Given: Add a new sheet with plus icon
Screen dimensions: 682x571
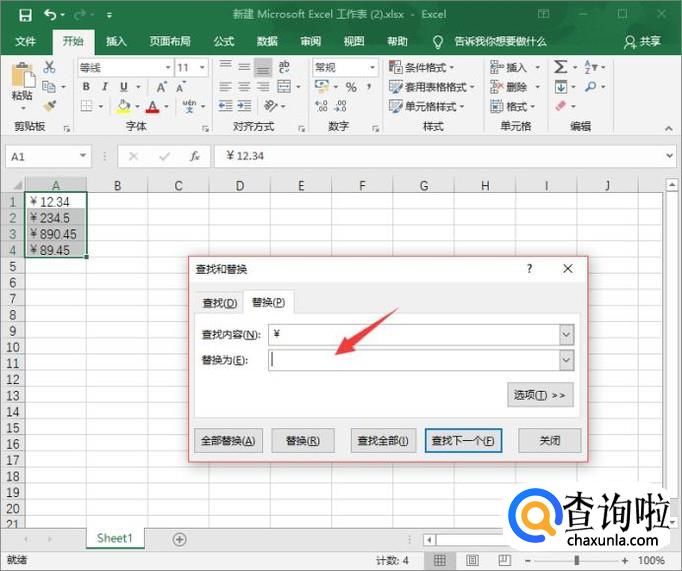Looking at the screenshot, I should pyautogui.click(x=179, y=539).
